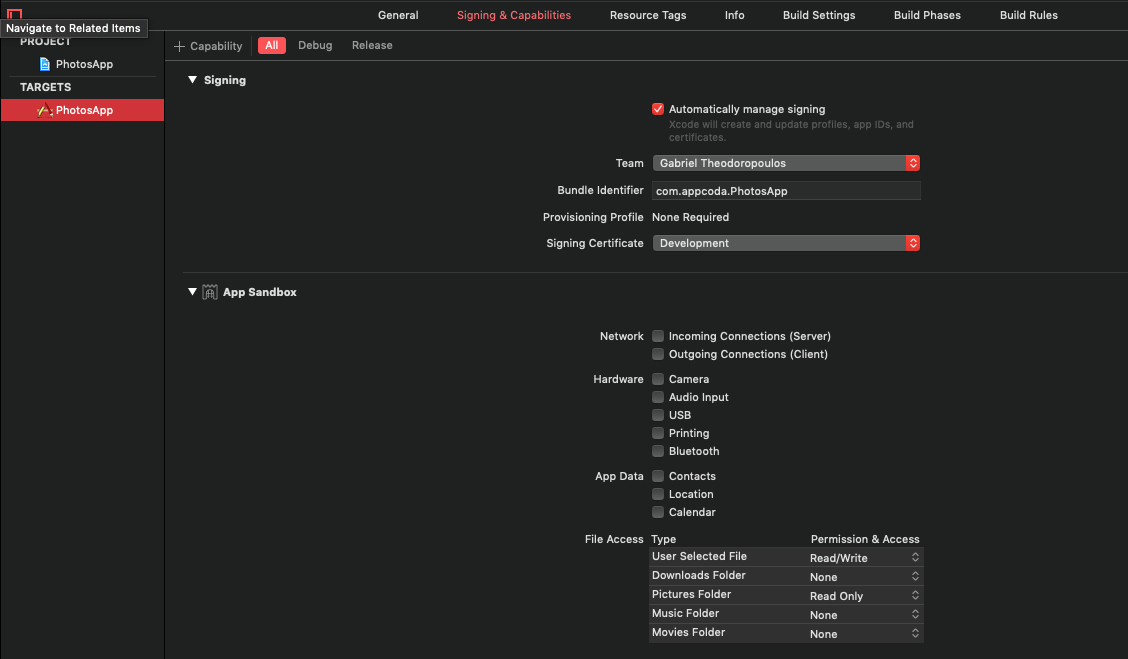
Task: Toggle the Bluetooth hardware checkbox
Action: pos(658,451)
